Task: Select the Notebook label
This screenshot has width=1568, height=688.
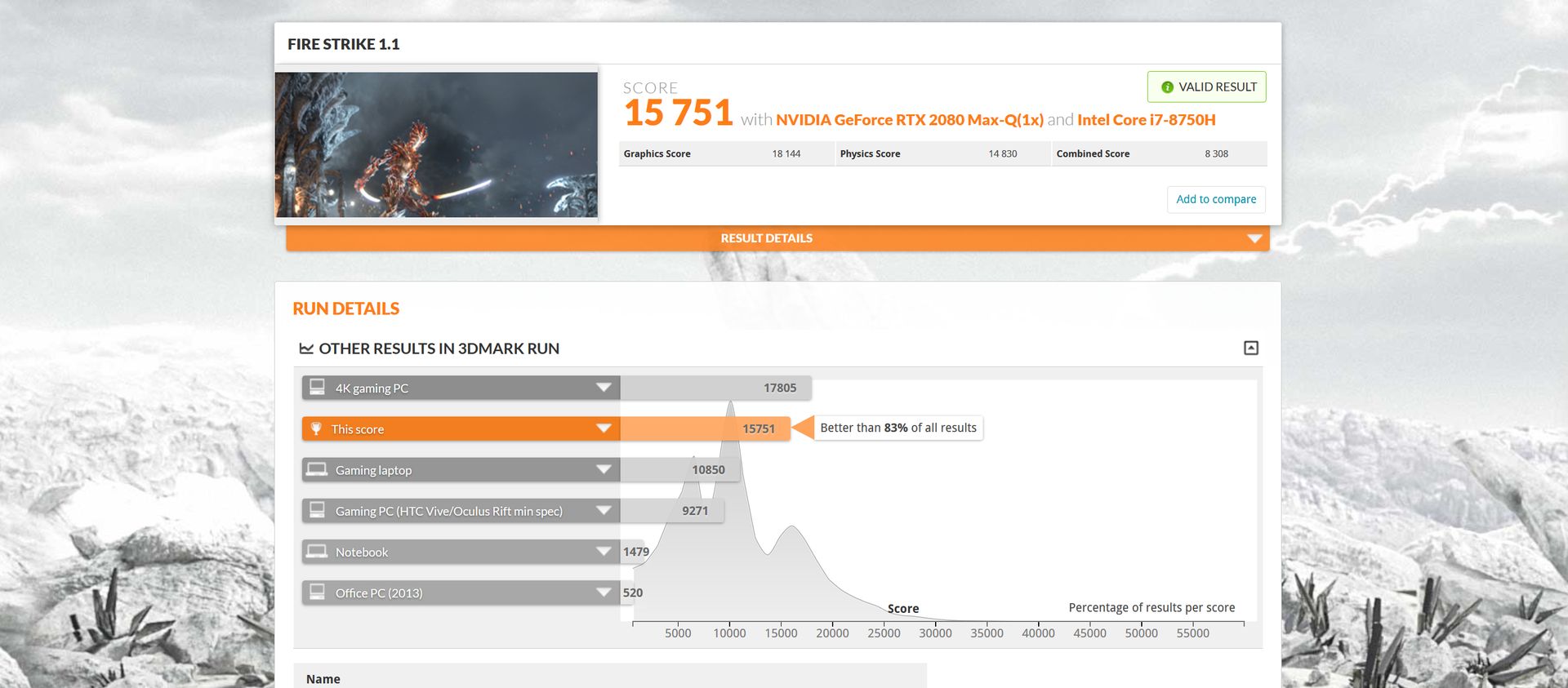Action: 362,553
